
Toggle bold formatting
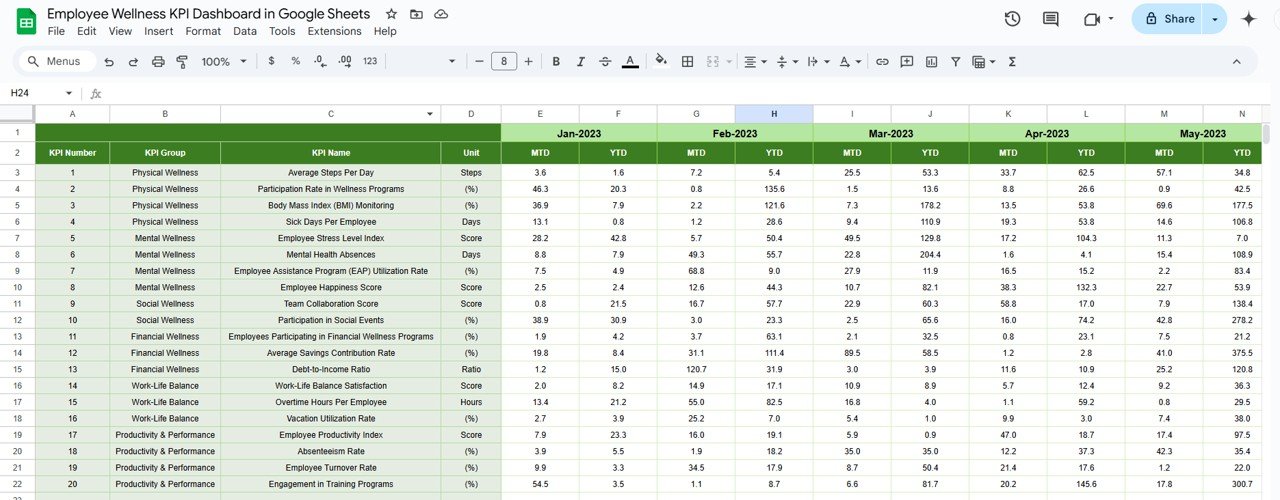[557, 62]
